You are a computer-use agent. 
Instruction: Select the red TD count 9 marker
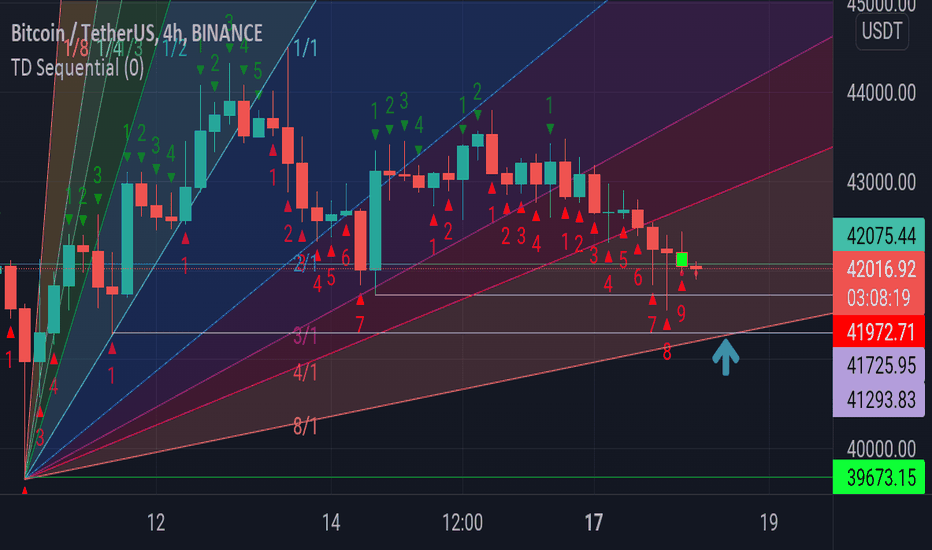[x=681, y=313]
